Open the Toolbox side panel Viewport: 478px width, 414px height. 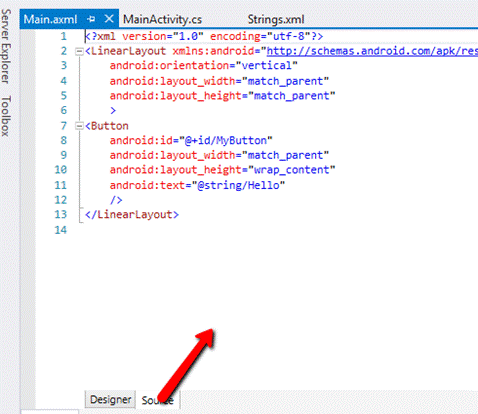[6, 116]
